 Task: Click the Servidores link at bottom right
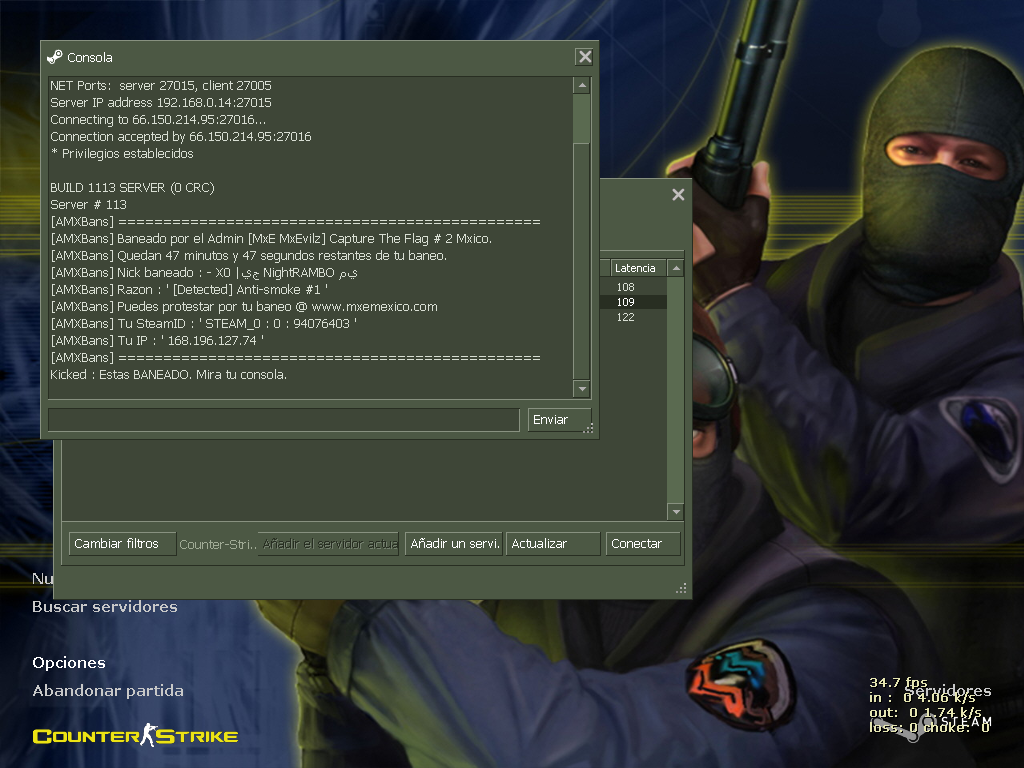[948, 690]
